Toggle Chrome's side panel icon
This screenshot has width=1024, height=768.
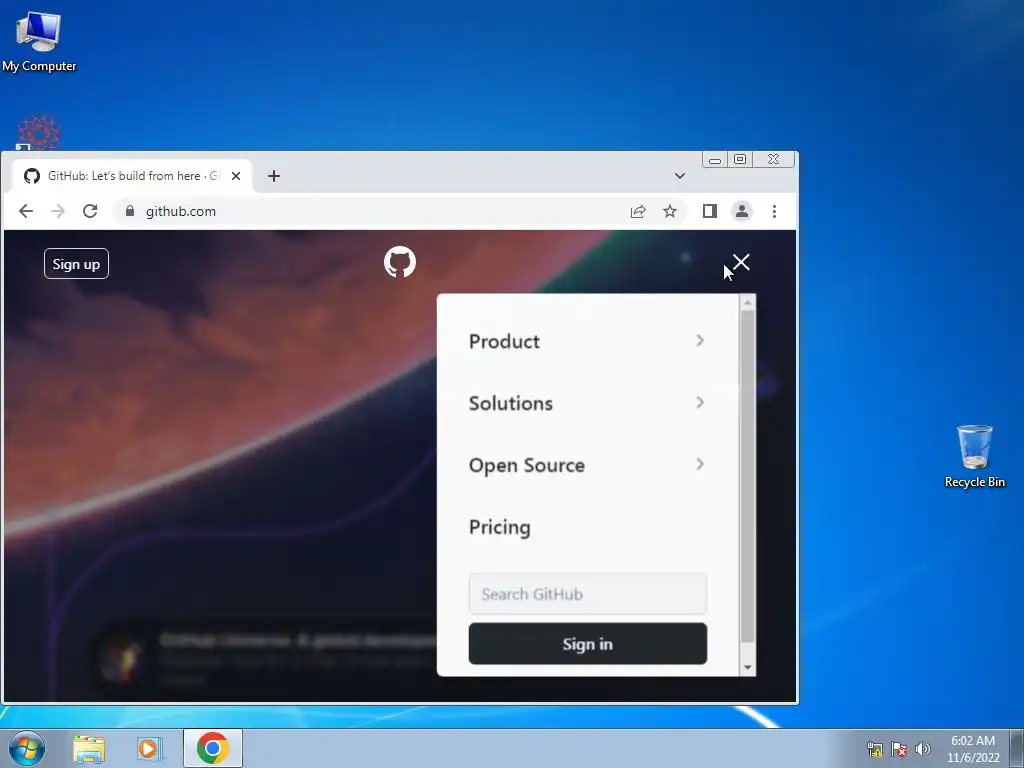point(710,211)
